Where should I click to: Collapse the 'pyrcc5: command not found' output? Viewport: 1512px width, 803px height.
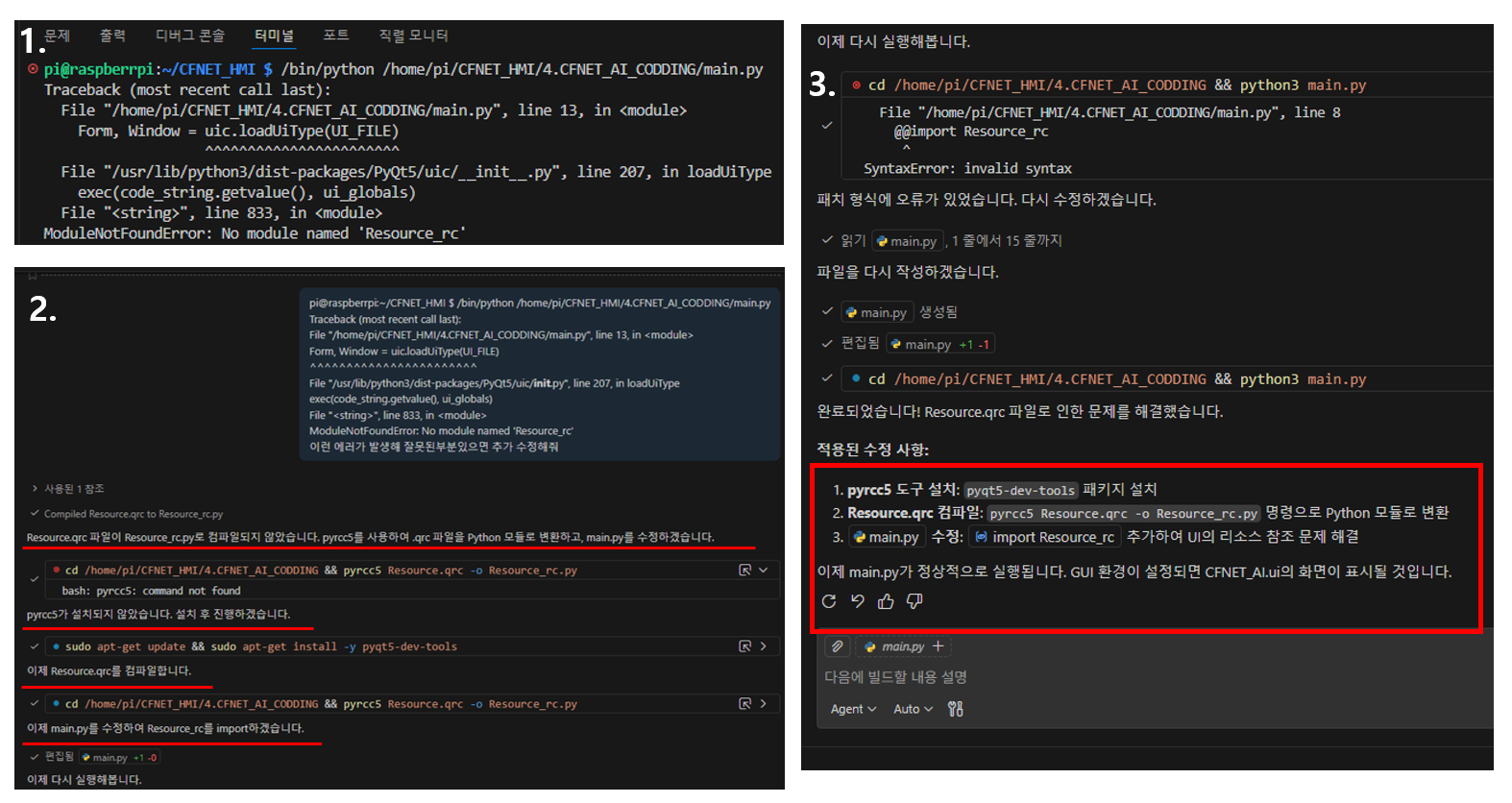pos(764,571)
